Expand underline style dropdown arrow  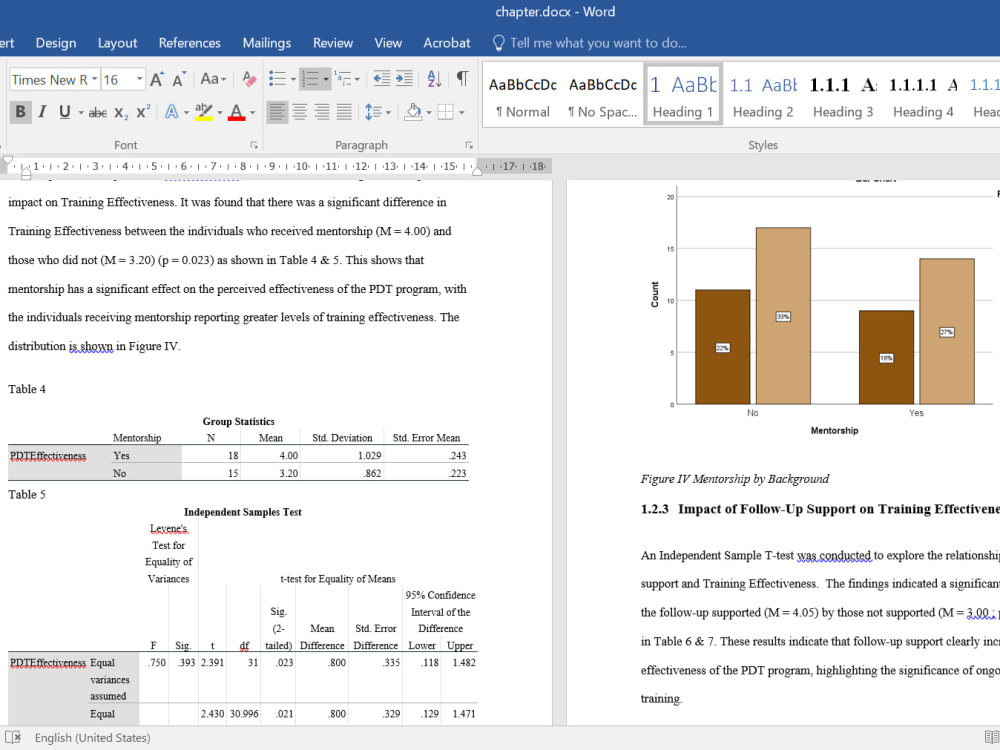[80, 113]
